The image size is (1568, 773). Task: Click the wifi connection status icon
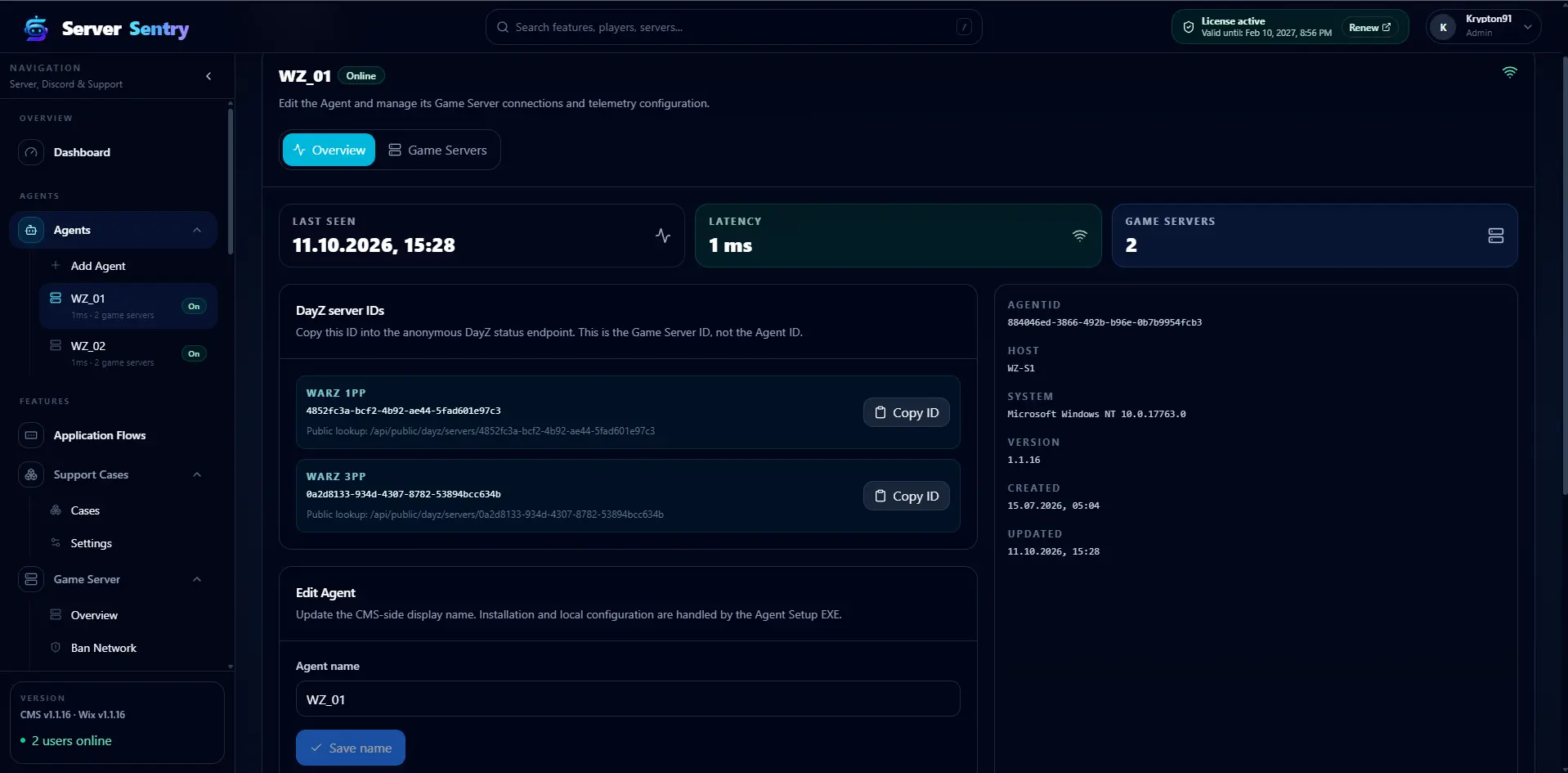[1509, 72]
